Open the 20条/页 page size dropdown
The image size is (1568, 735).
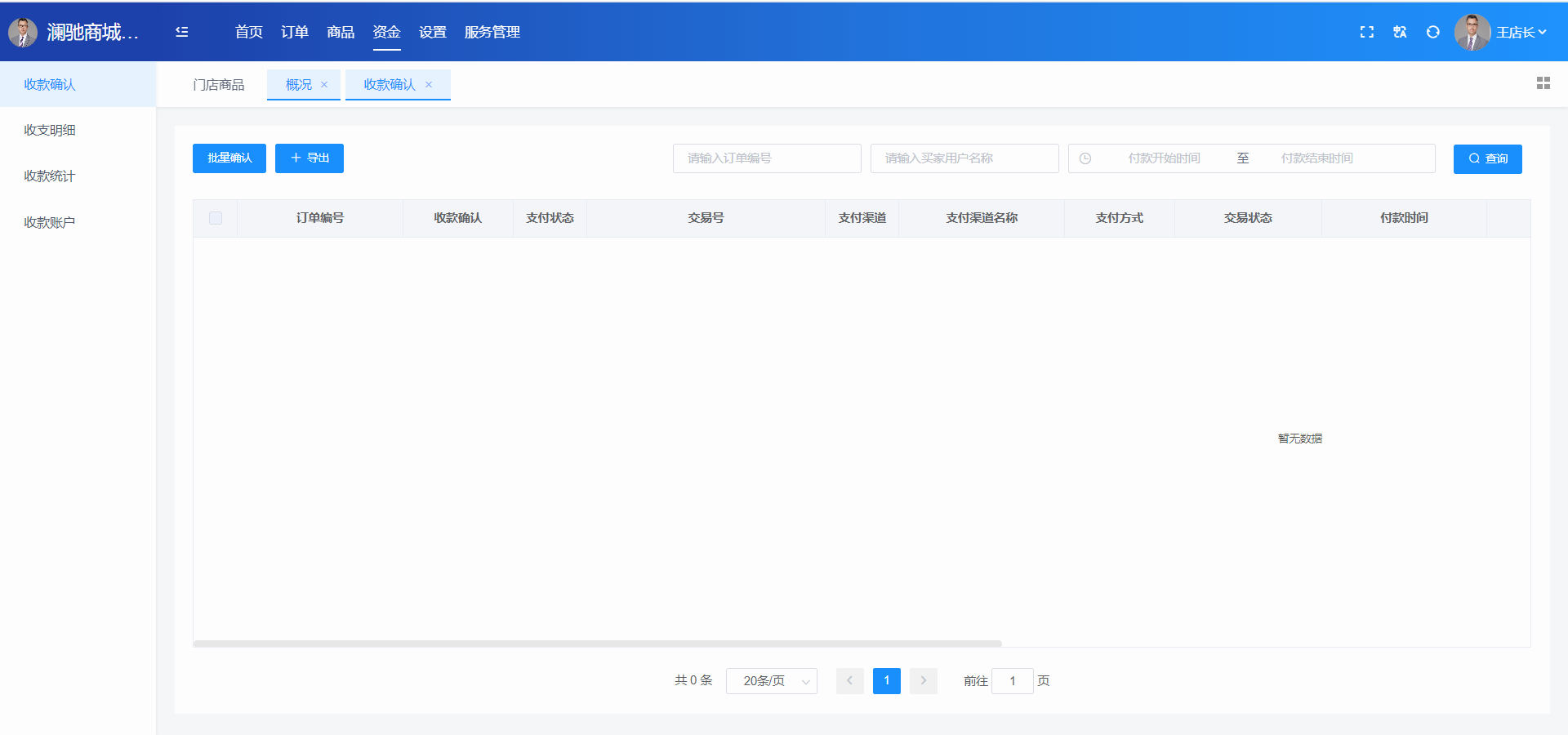point(771,681)
